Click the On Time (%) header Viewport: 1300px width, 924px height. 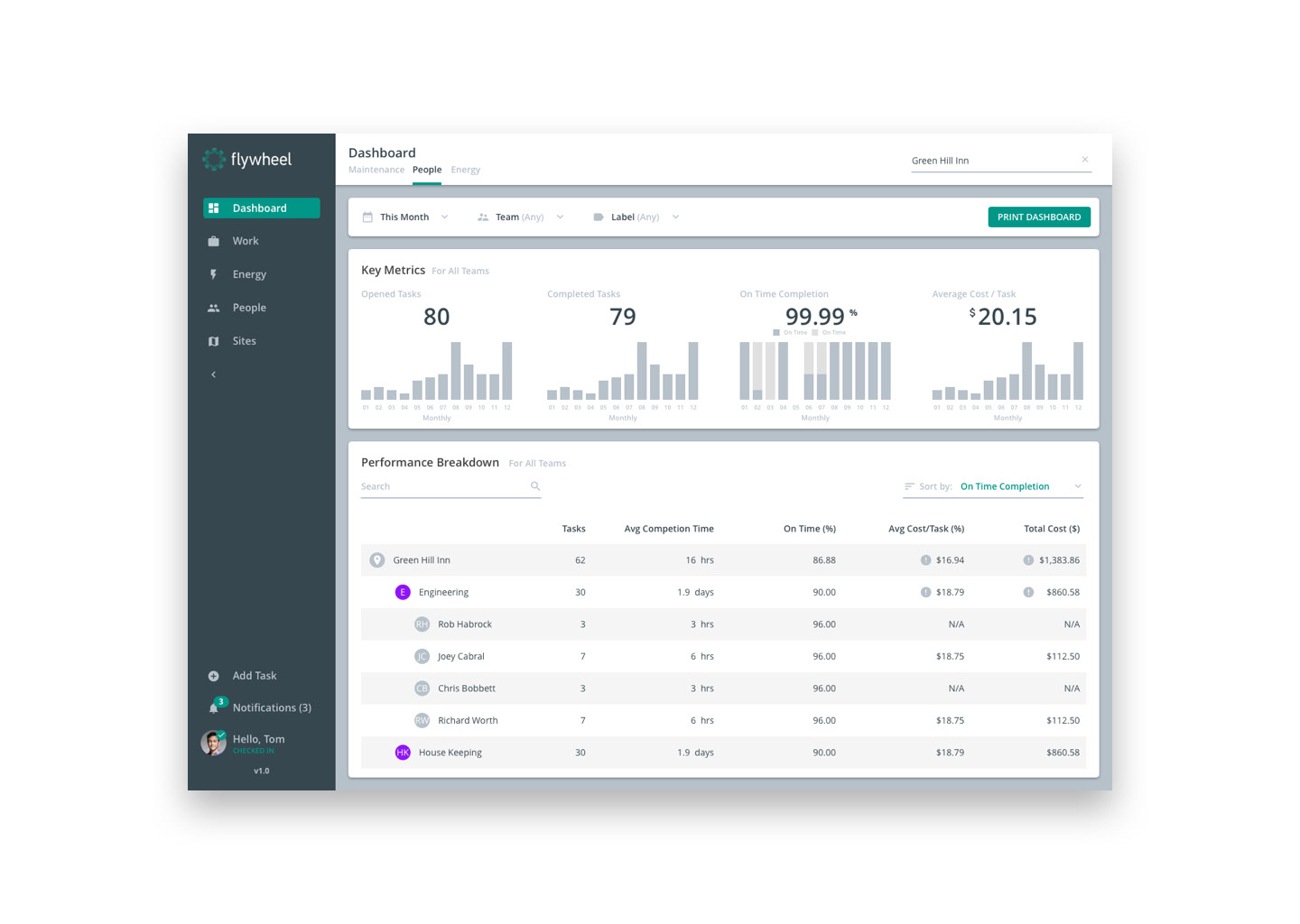810,529
